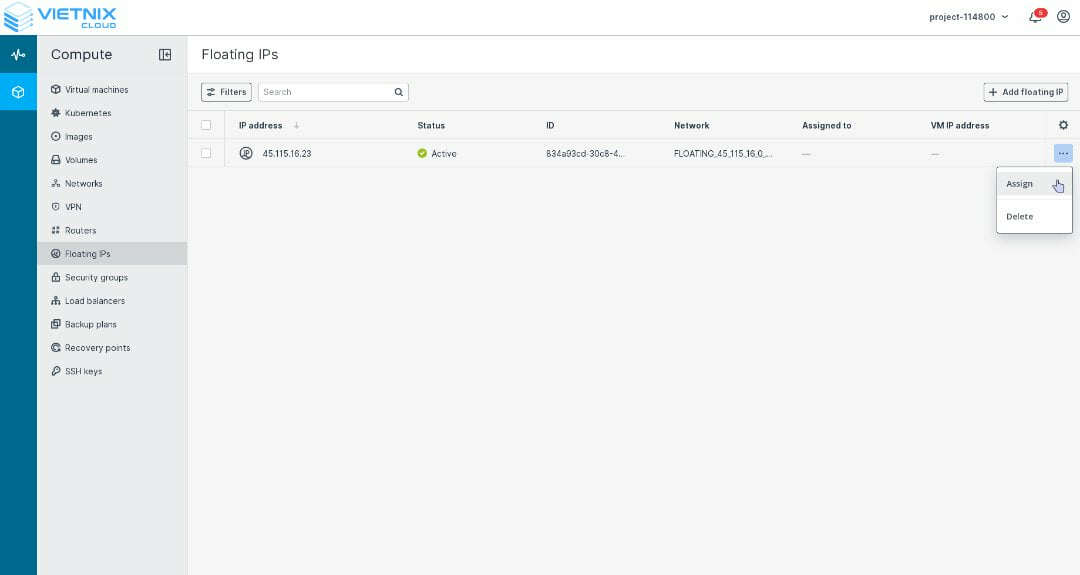Click the floating IP icon beside 45.115.16.23
The width and height of the screenshot is (1080, 575).
click(246, 153)
